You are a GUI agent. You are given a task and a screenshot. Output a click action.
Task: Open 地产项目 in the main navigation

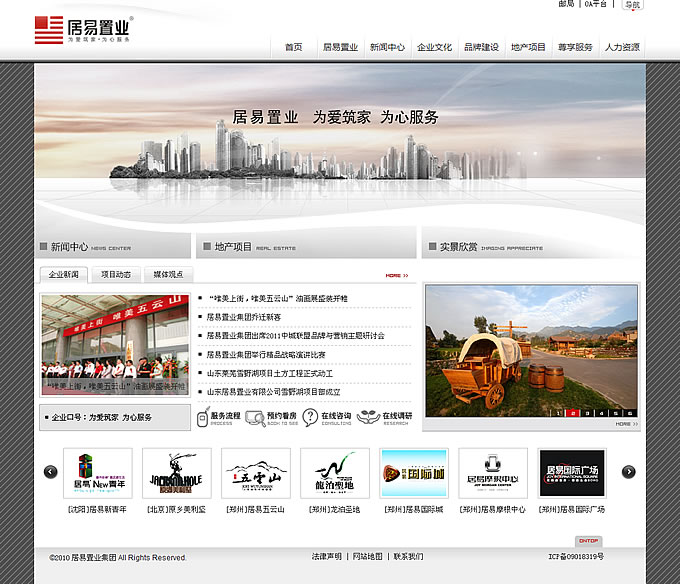(528, 47)
